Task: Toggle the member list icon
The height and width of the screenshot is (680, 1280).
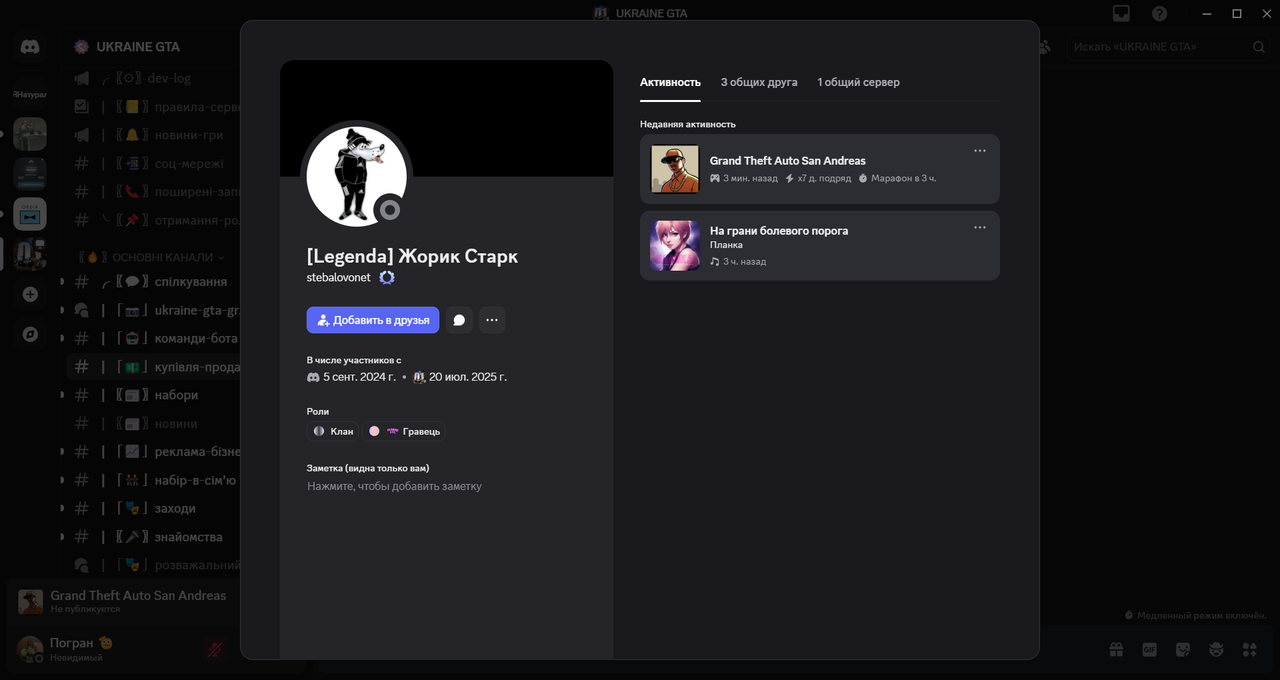Action: tap(1045, 47)
